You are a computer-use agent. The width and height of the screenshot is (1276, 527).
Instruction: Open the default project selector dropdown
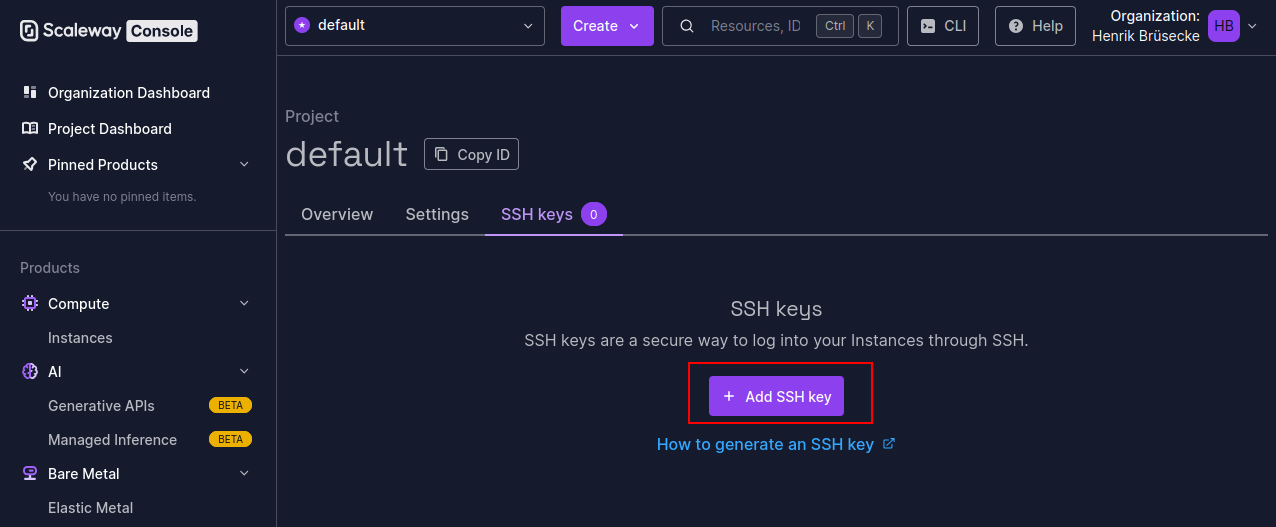point(415,26)
